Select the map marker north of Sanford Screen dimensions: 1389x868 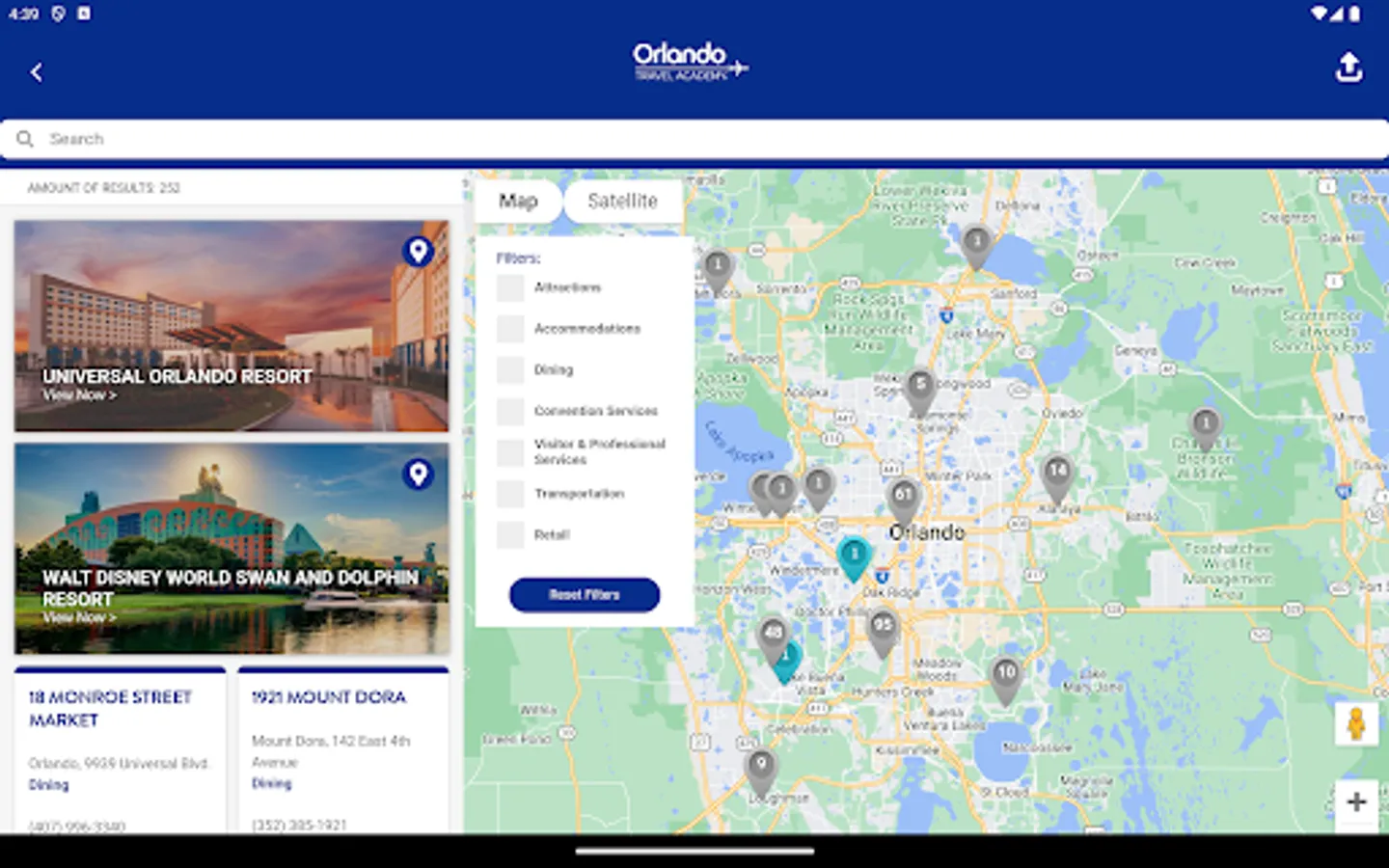[977, 245]
